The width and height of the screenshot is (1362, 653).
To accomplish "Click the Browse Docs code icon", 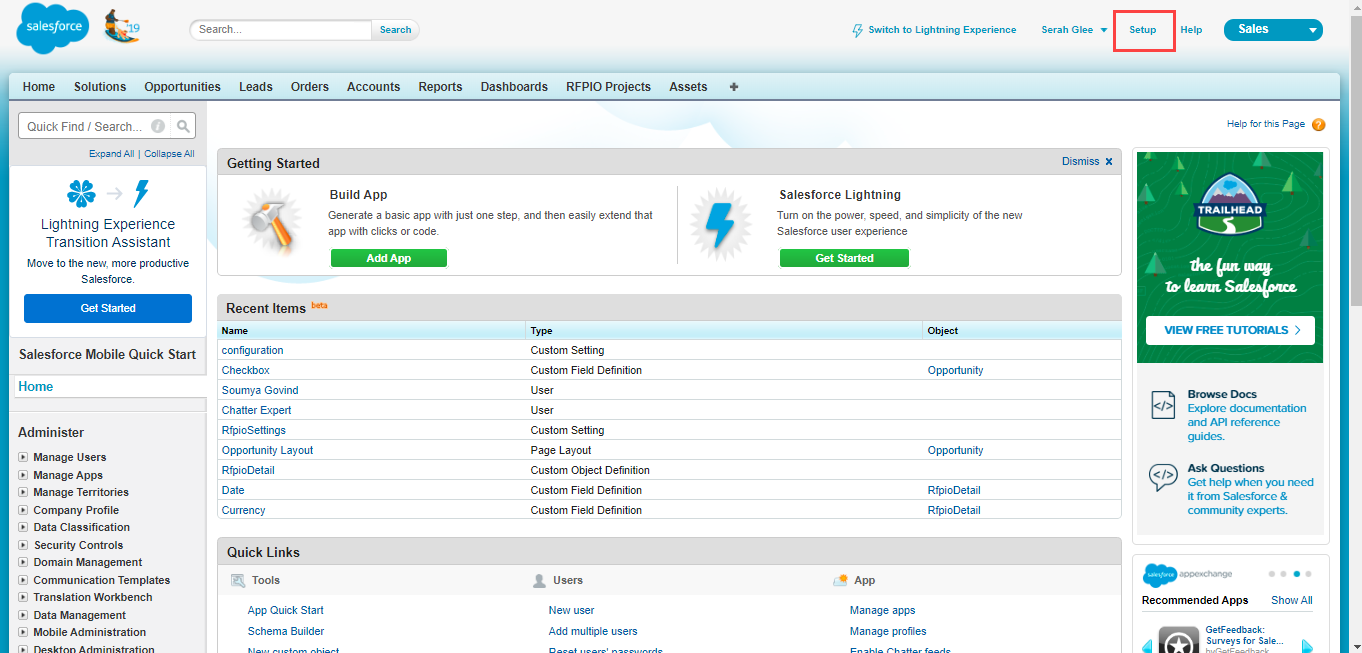I will [x=1163, y=405].
